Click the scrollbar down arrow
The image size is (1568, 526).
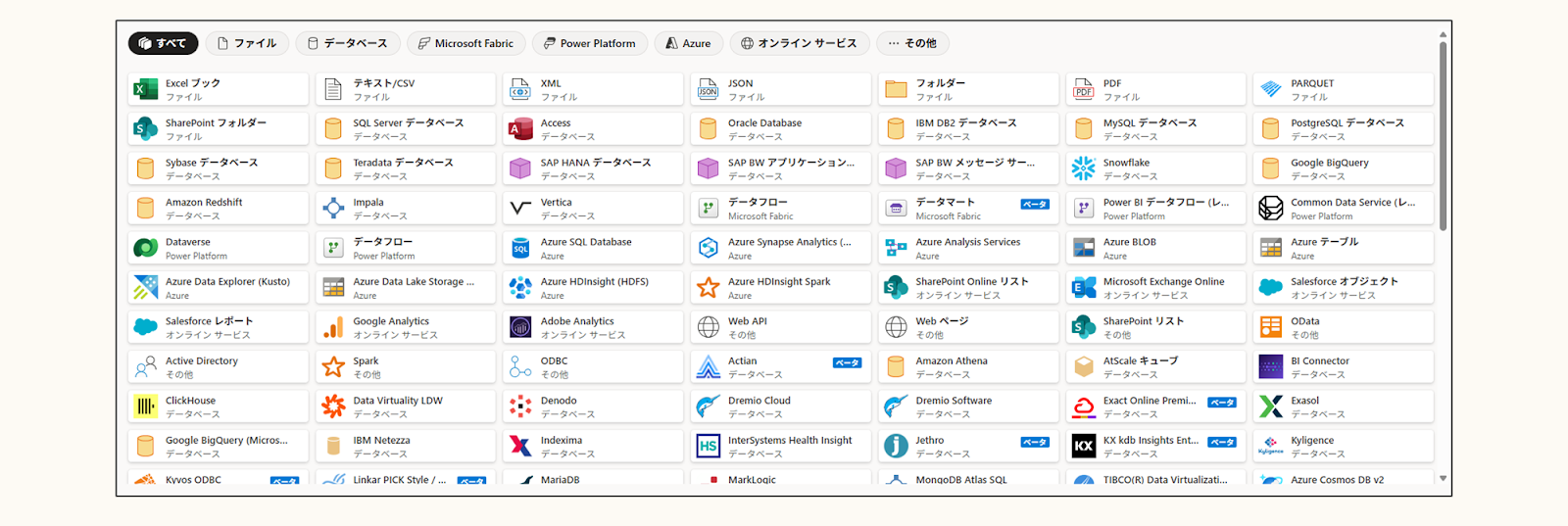coord(1443,479)
